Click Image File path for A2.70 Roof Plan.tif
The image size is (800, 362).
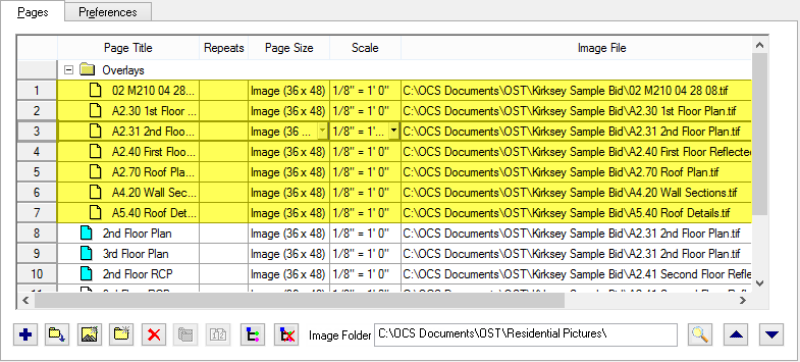561,172
